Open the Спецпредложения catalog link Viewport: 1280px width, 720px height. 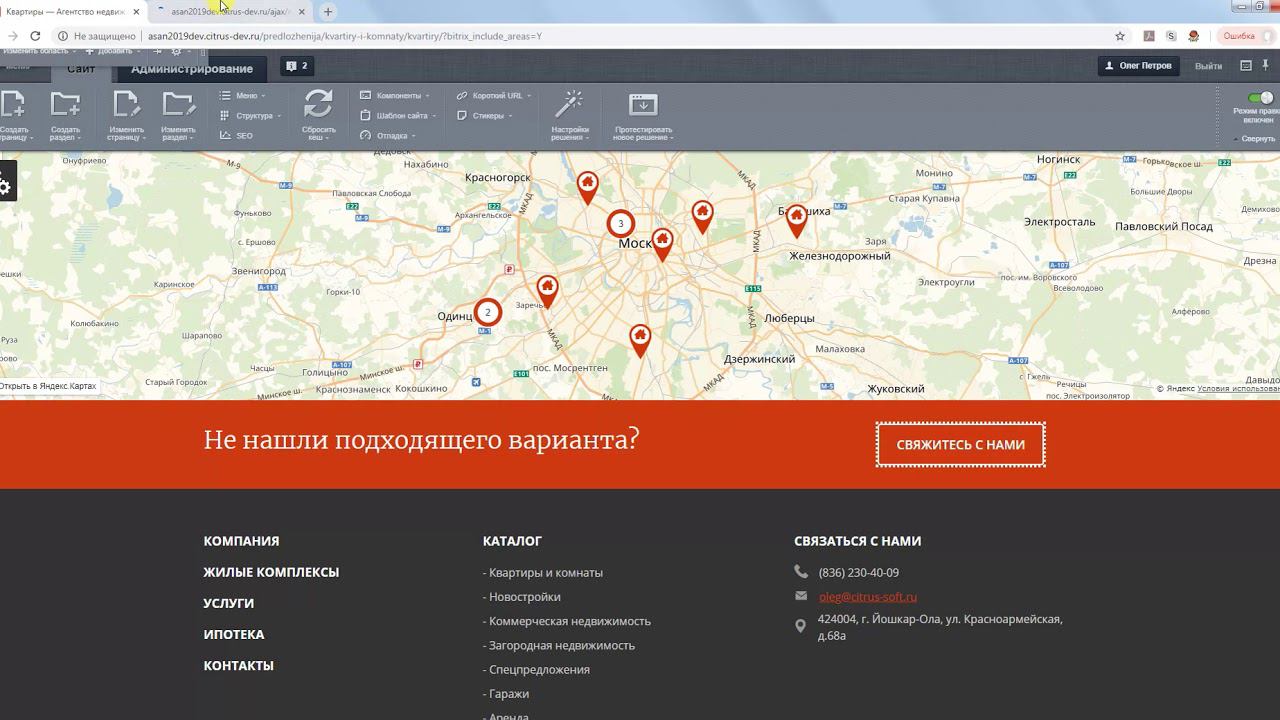[538, 669]
